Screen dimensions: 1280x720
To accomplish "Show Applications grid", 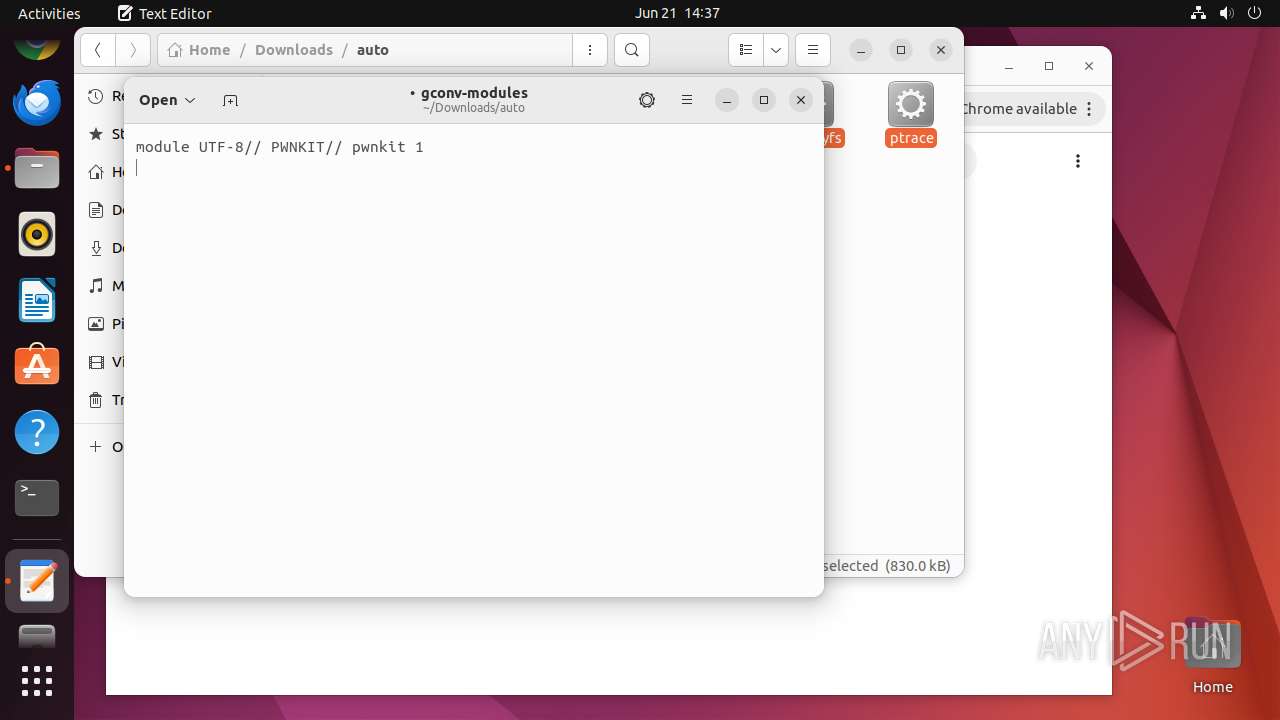I will 37,681.
